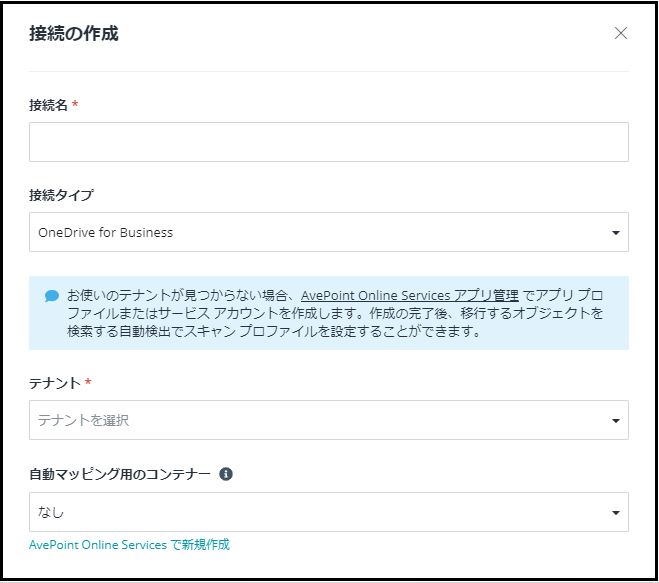Open the AvePoint Online Services アプリ管理 link
Viewport: 659px width, 583px height.
point(409,295)
